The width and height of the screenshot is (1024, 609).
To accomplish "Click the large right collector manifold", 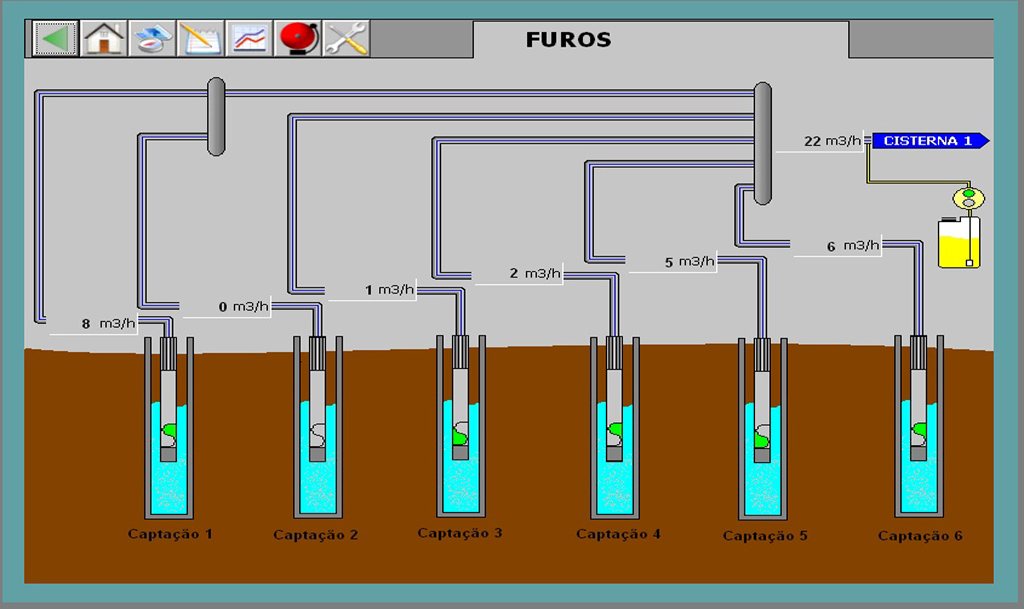I will tap(762, 142).
